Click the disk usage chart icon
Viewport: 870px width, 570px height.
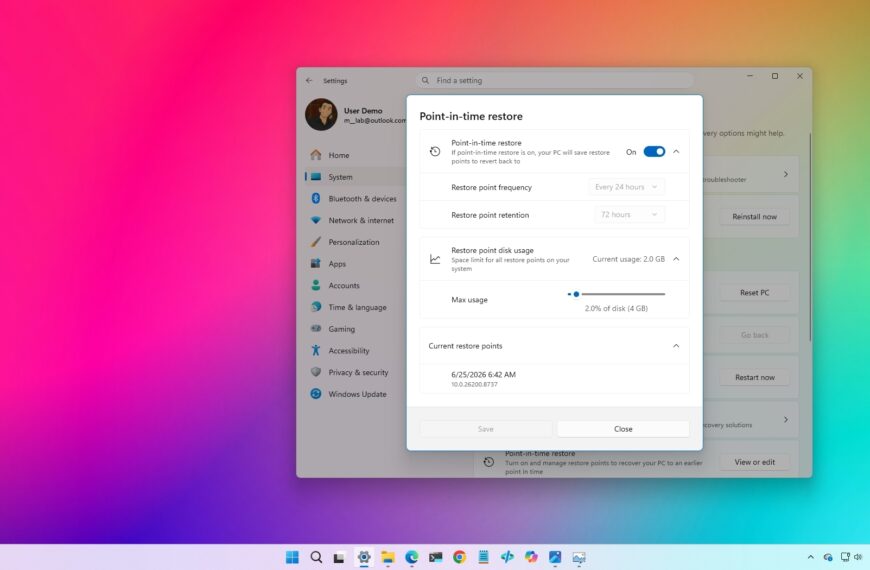pos(435,259)
